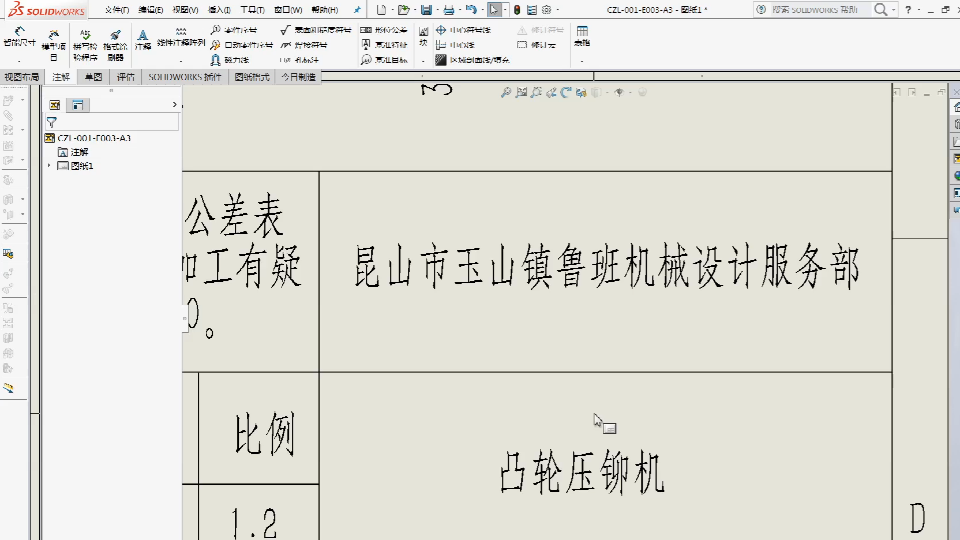Viewport: 960px width, 540px height.
Task: Open Linear Note Pattern tool
Action: click(x=181, y=37)
